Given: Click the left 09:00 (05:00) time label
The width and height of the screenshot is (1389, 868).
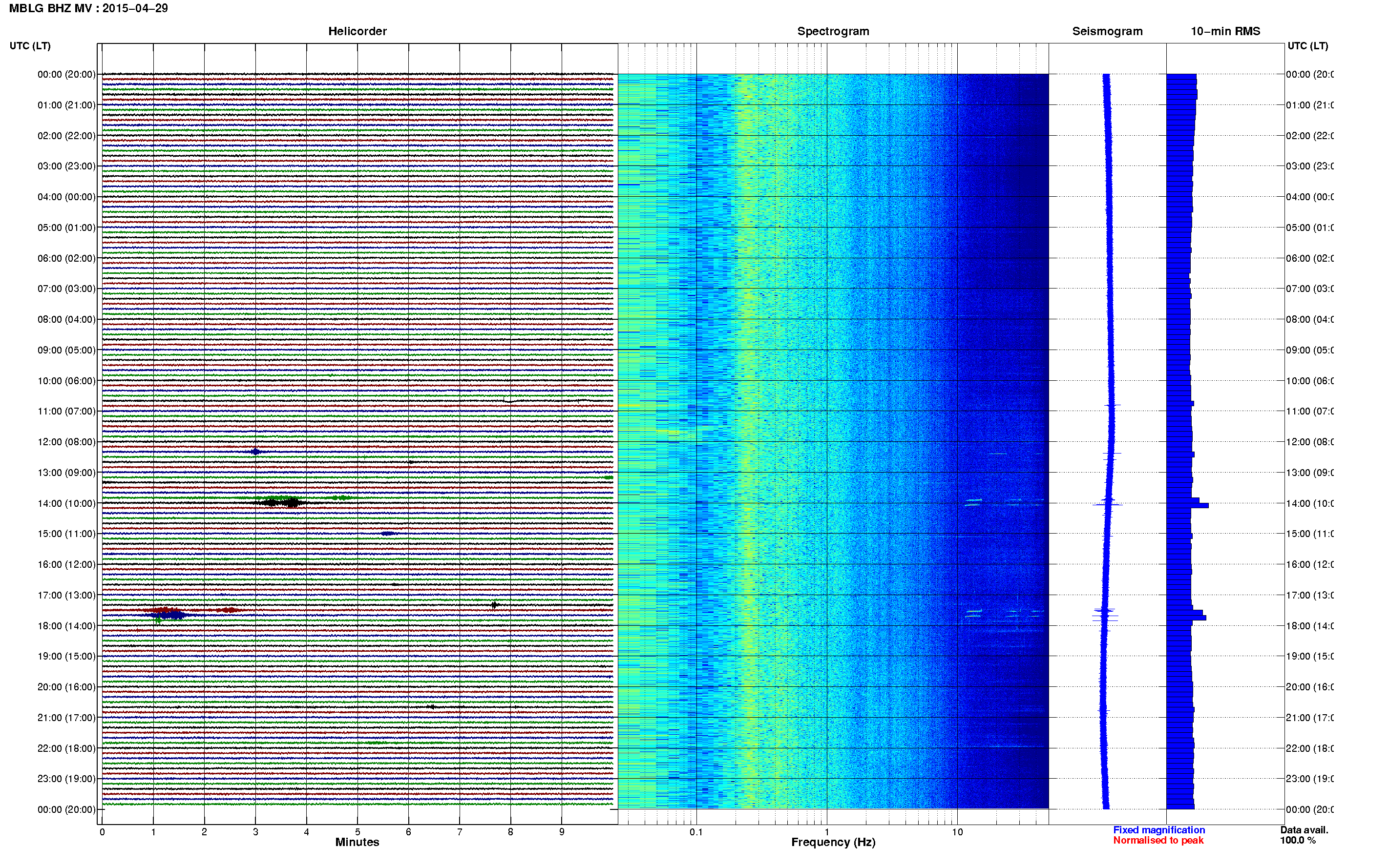Looking at the screenshot, I should click(x=66, y=350).
